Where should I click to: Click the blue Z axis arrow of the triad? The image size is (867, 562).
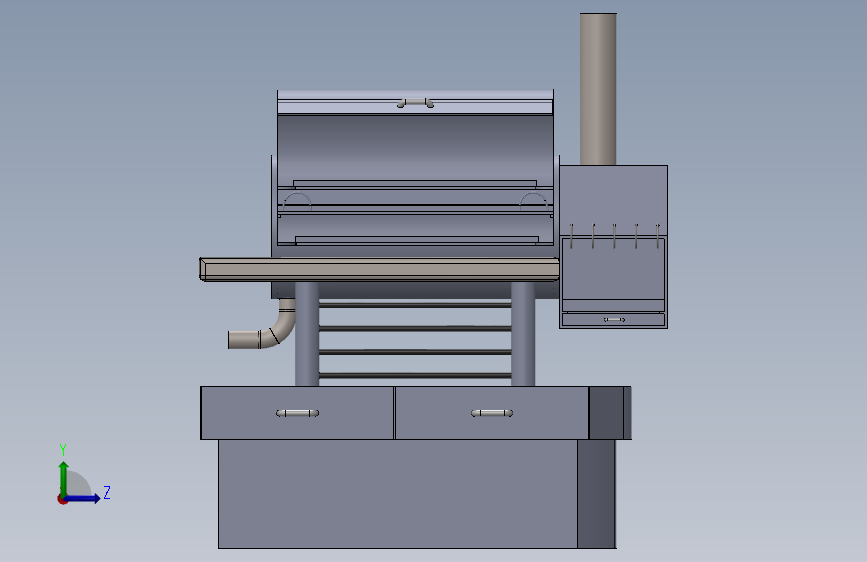[x=84, y=498]
